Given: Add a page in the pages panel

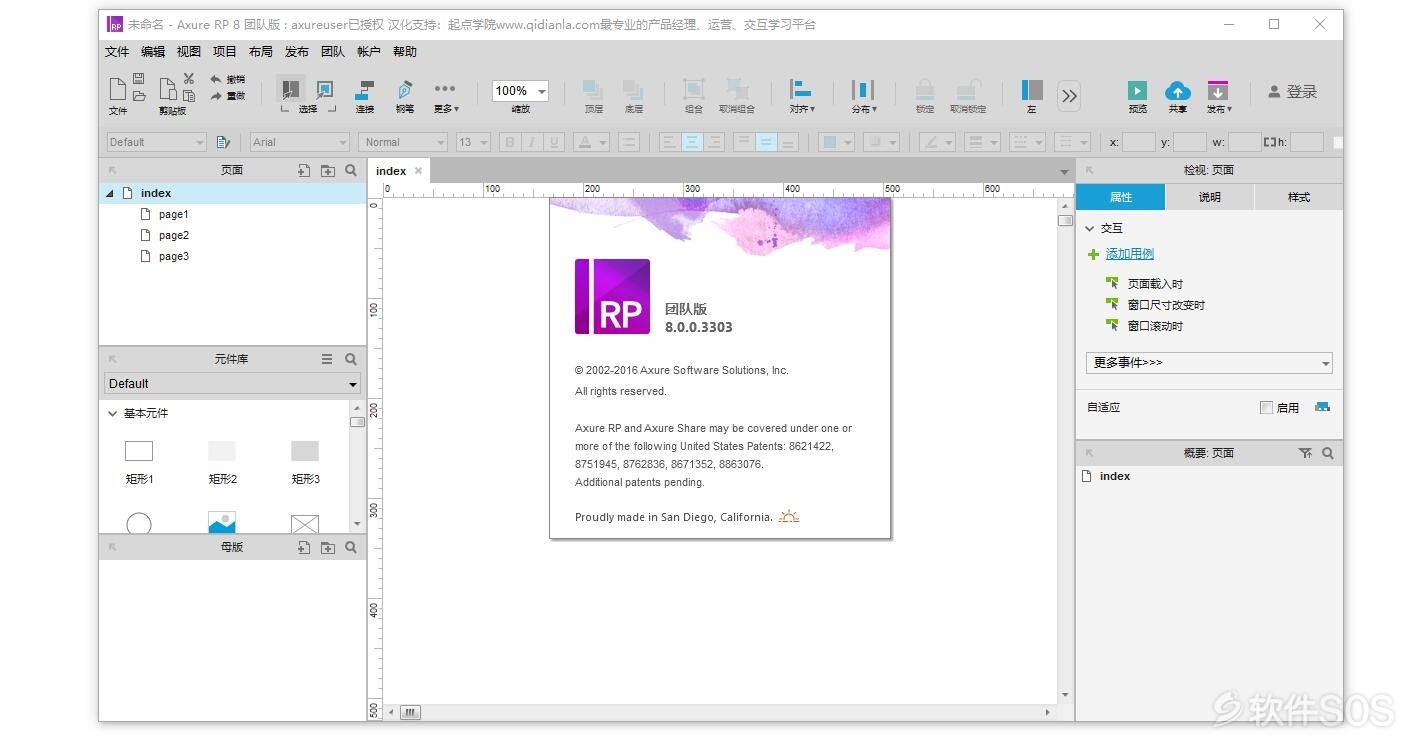Looking at the screenshot, I should [x=304, y=170].
